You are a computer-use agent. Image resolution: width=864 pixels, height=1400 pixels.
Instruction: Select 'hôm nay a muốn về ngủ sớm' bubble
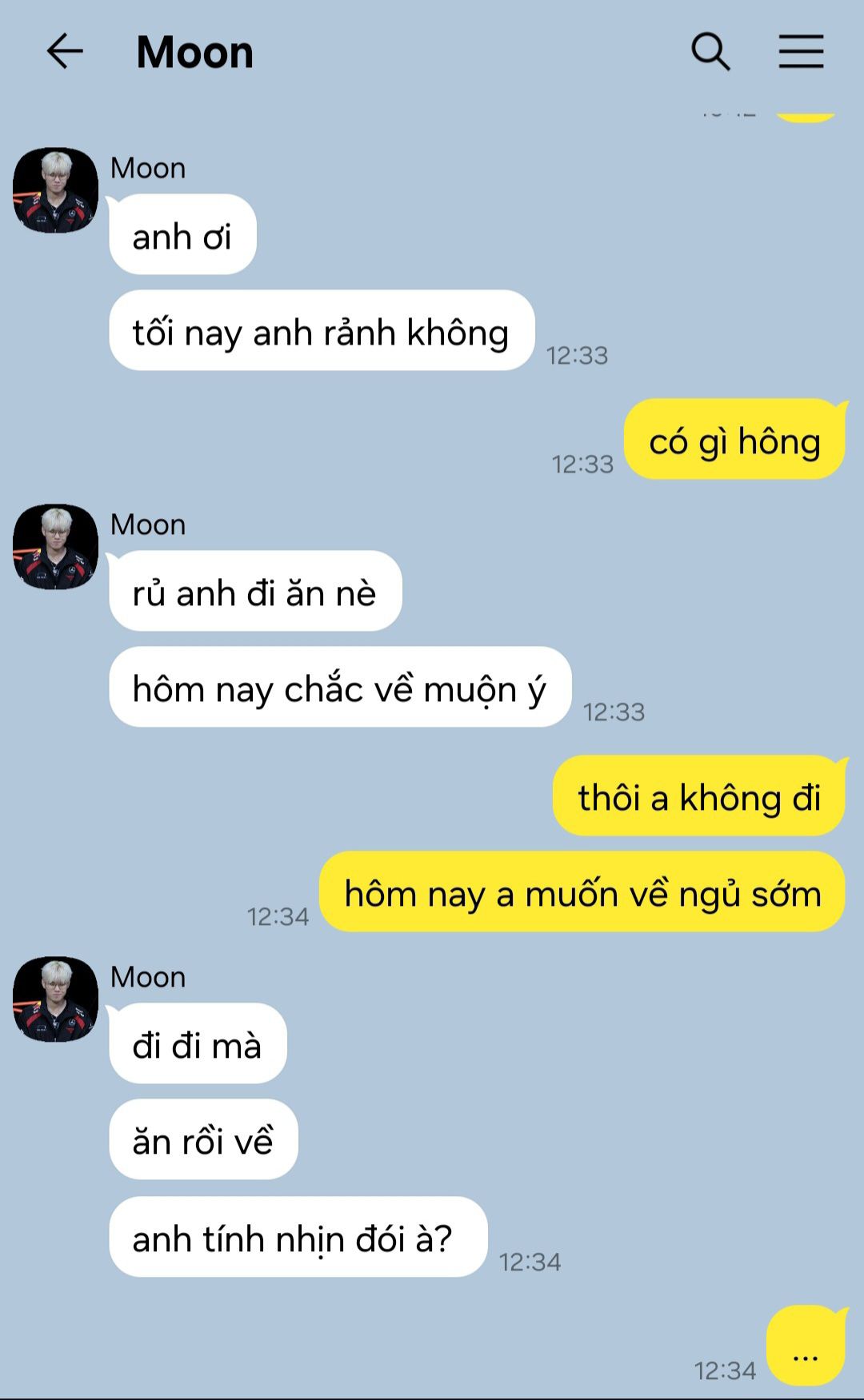[x=582, y=892]
